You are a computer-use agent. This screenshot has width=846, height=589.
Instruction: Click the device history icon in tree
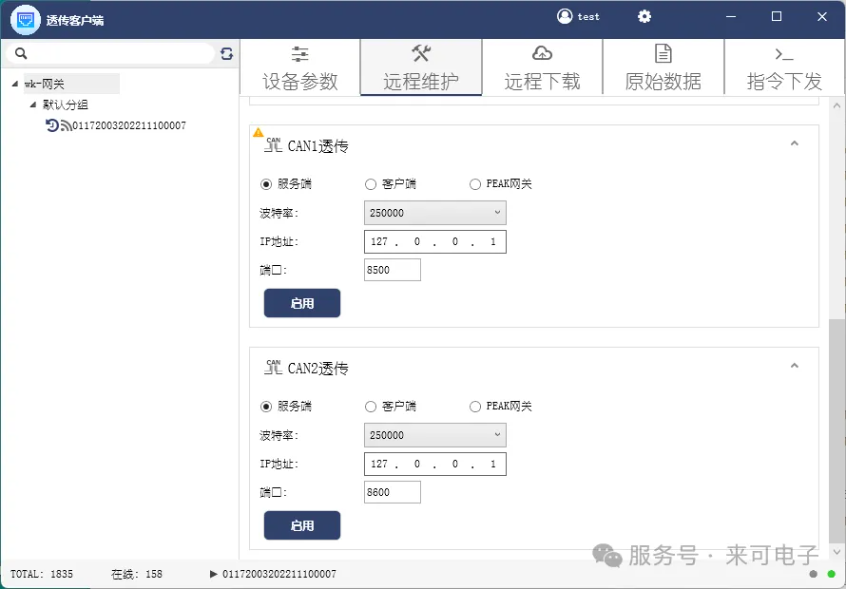pos(51,126)
